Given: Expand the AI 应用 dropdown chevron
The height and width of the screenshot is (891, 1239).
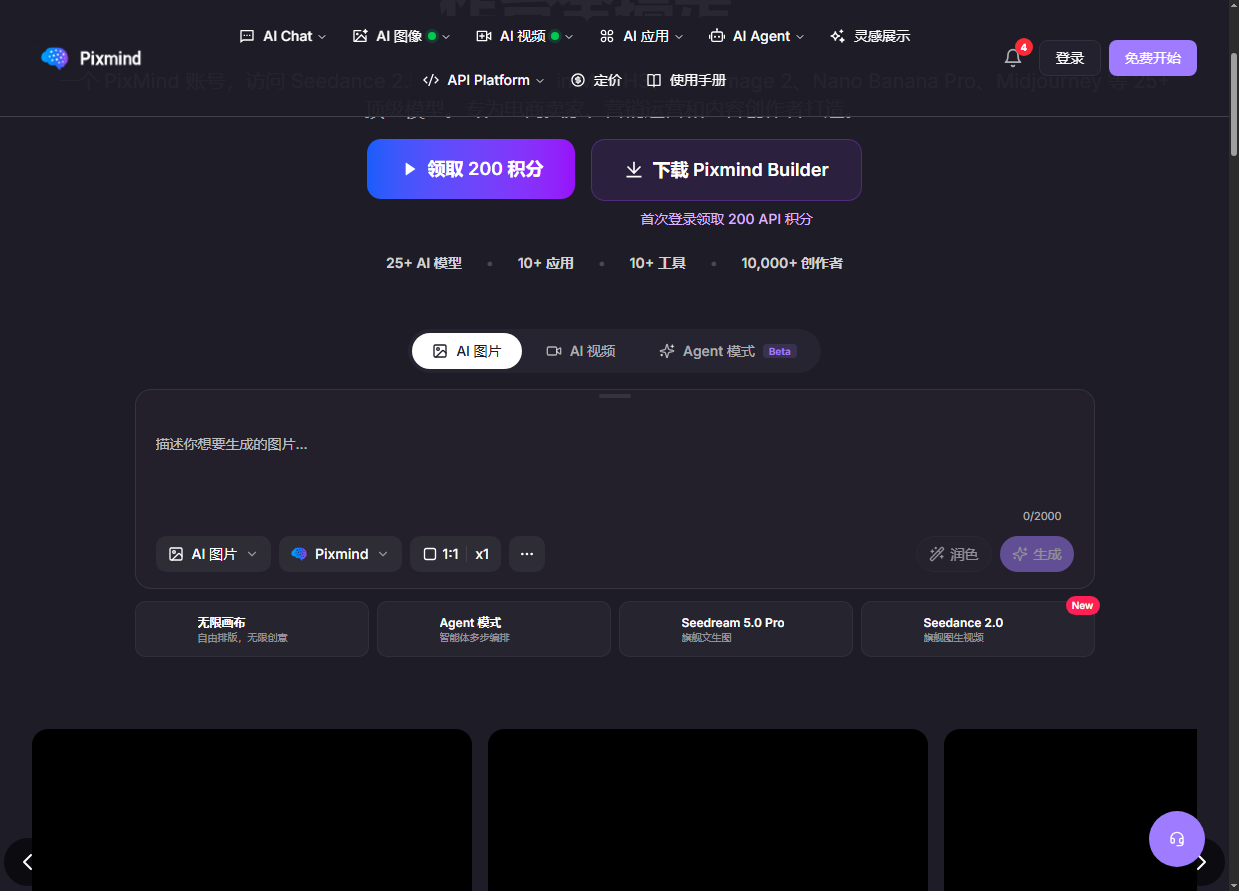Looking at the screenshot, I should point(679,36).
